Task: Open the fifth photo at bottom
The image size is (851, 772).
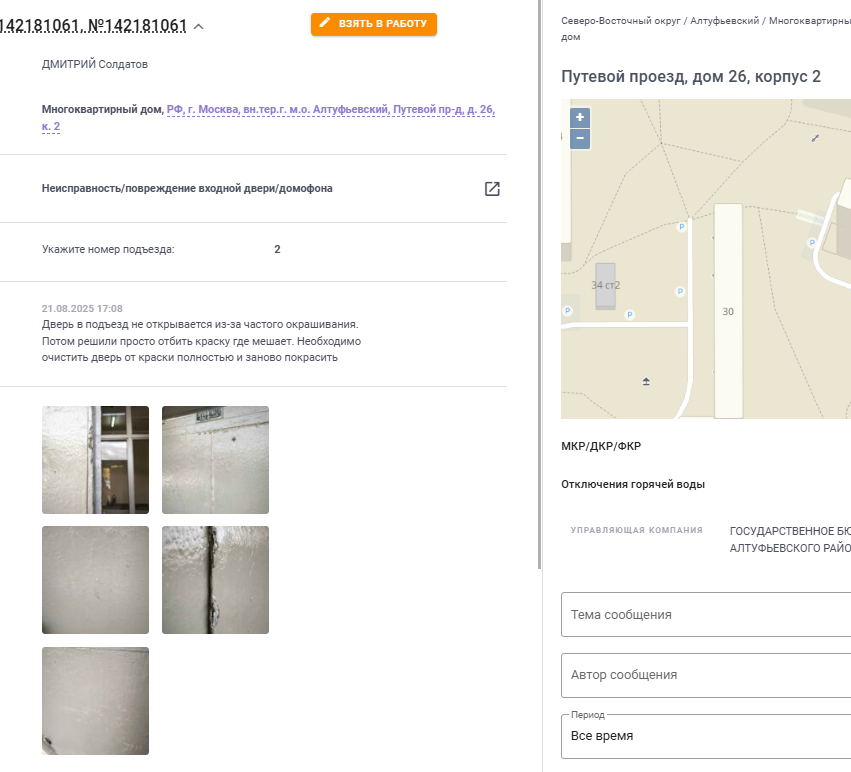Action: tap(96, 701)
